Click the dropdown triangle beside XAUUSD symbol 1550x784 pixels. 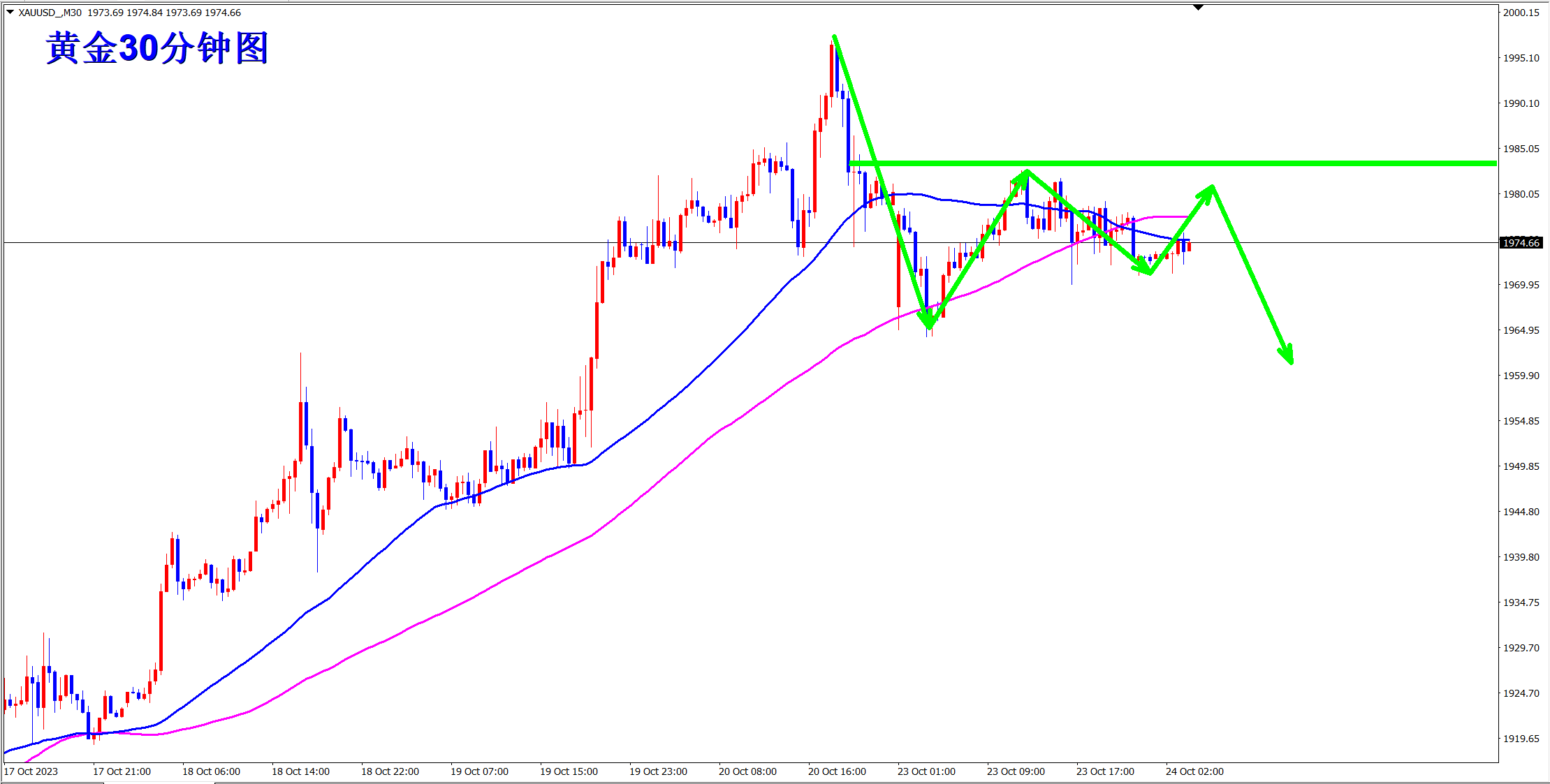[x=10, y=12]
